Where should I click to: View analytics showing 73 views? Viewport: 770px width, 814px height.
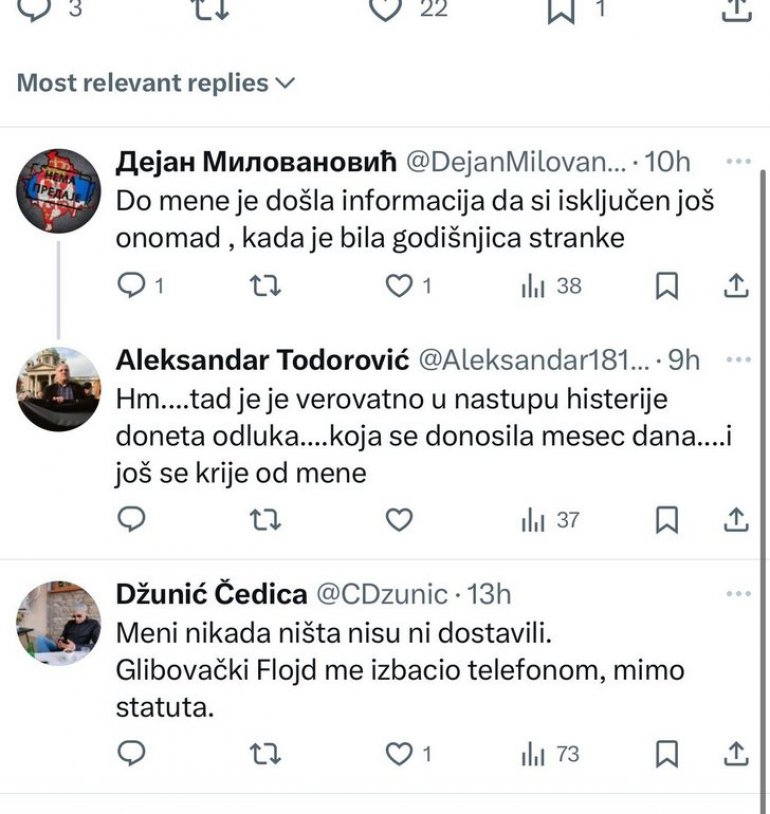[x=550, y=753]
